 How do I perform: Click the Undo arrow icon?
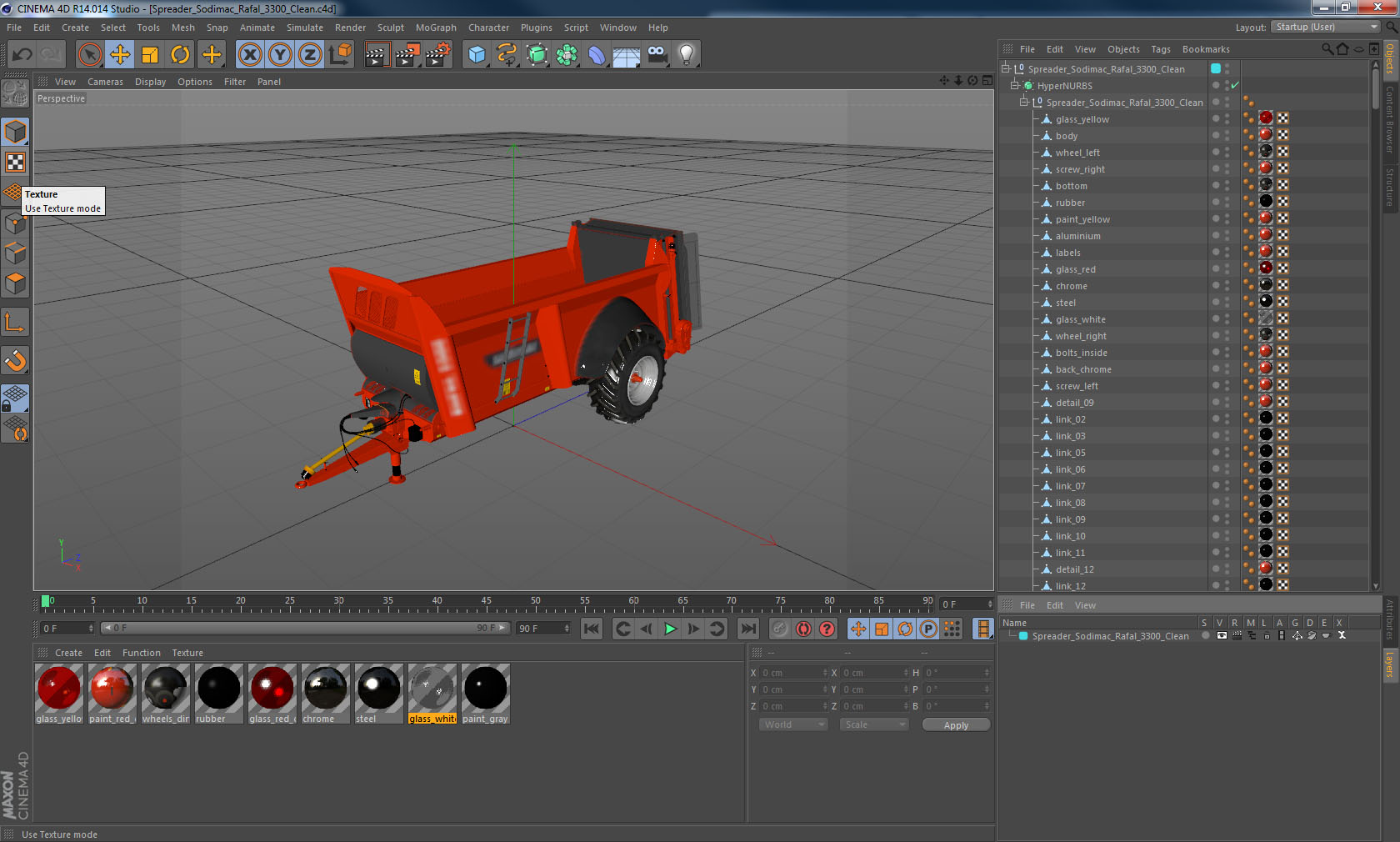[22, 55]
